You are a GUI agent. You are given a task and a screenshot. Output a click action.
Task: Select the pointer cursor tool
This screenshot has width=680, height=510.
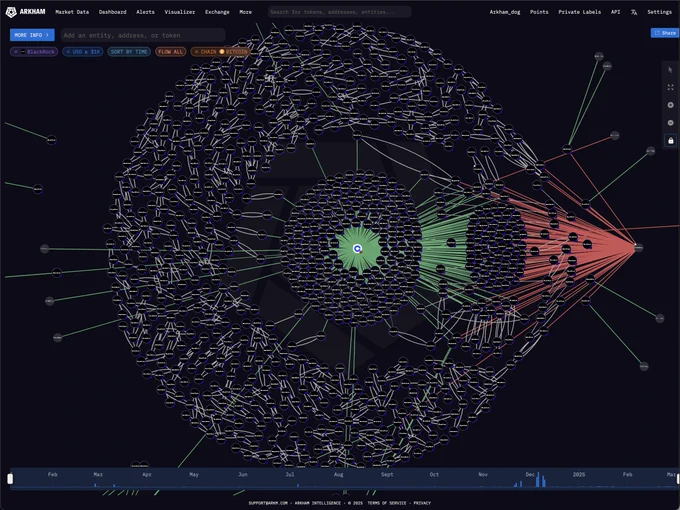670,70
